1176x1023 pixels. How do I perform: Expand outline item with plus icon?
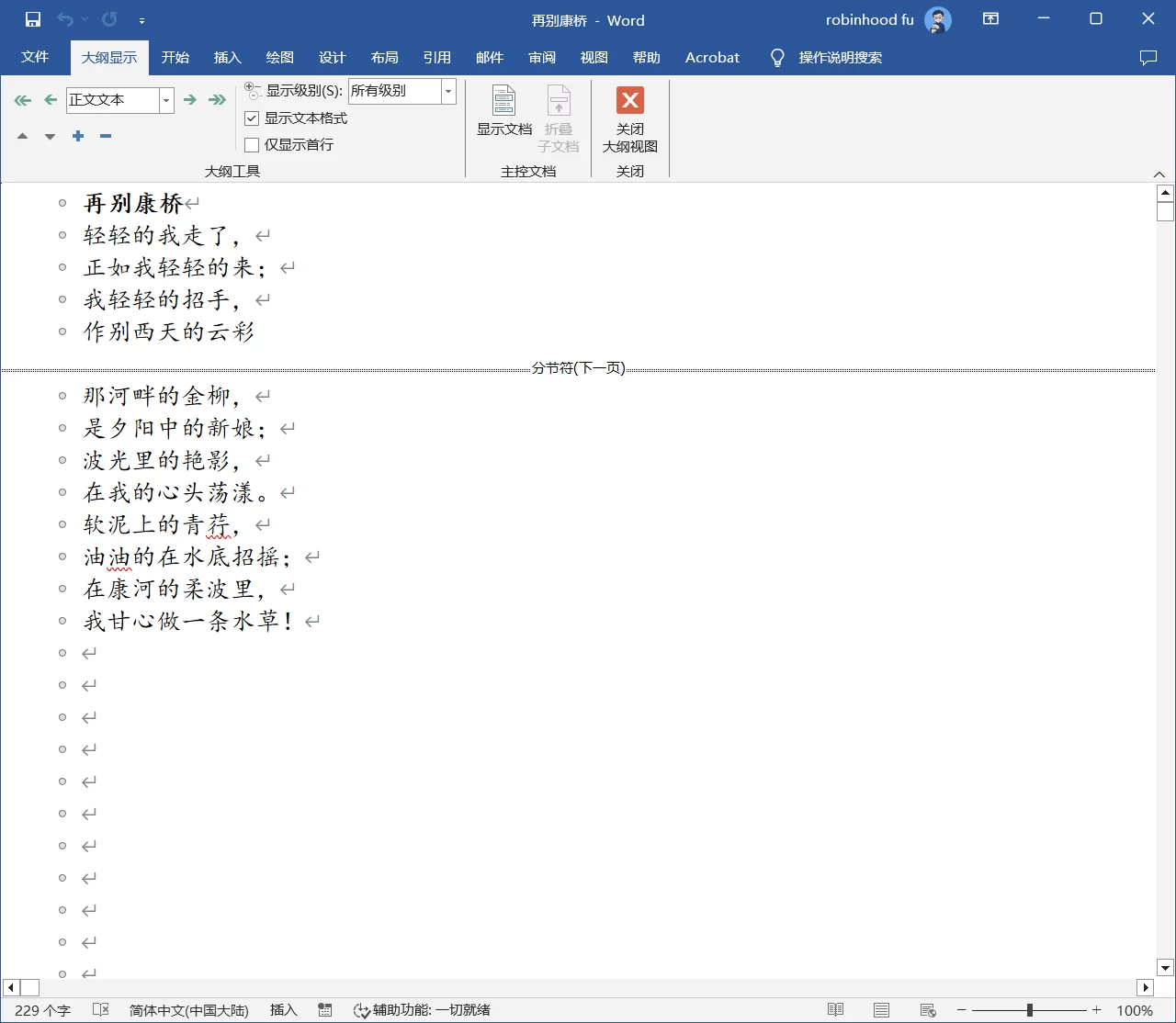tap(78, 136)
